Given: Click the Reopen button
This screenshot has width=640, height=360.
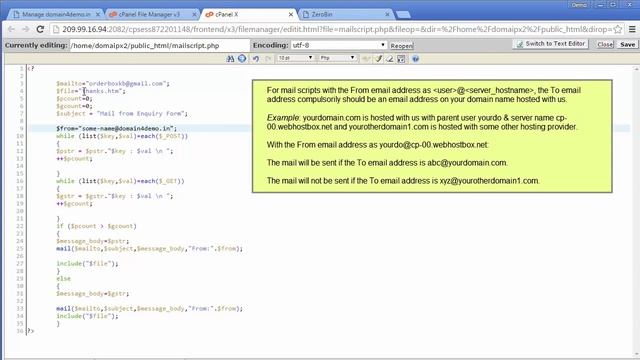Looking at the screenshot, I should [402, 46].
